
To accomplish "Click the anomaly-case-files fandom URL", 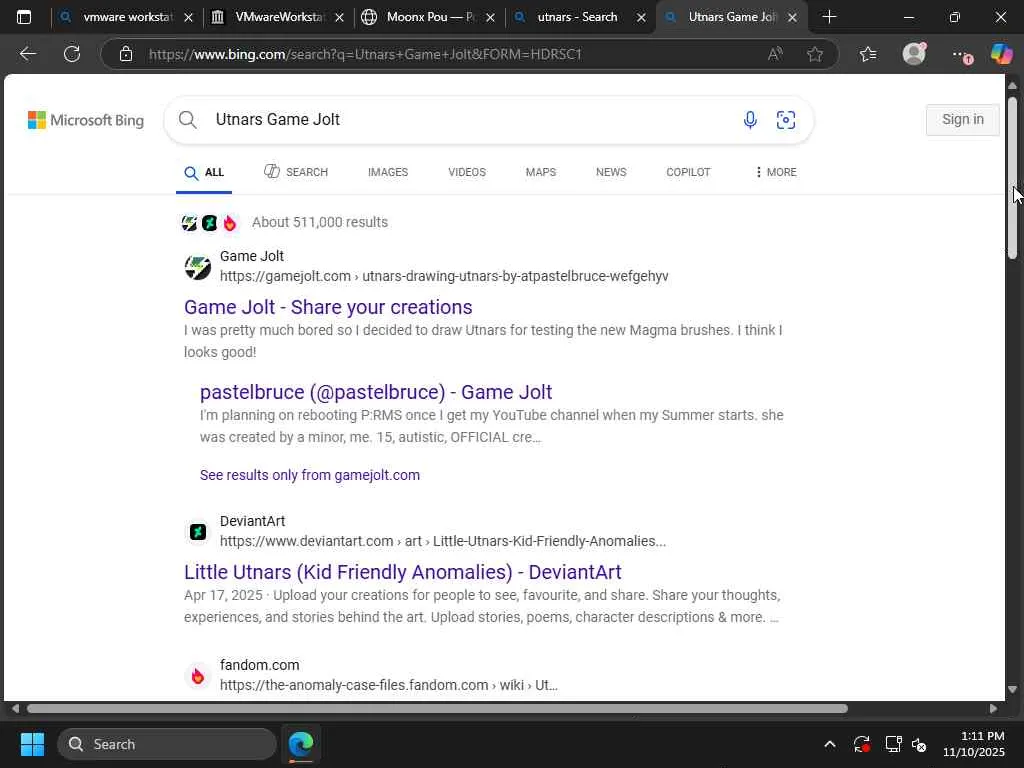I will pyautogui.click(x=389, y=685).
